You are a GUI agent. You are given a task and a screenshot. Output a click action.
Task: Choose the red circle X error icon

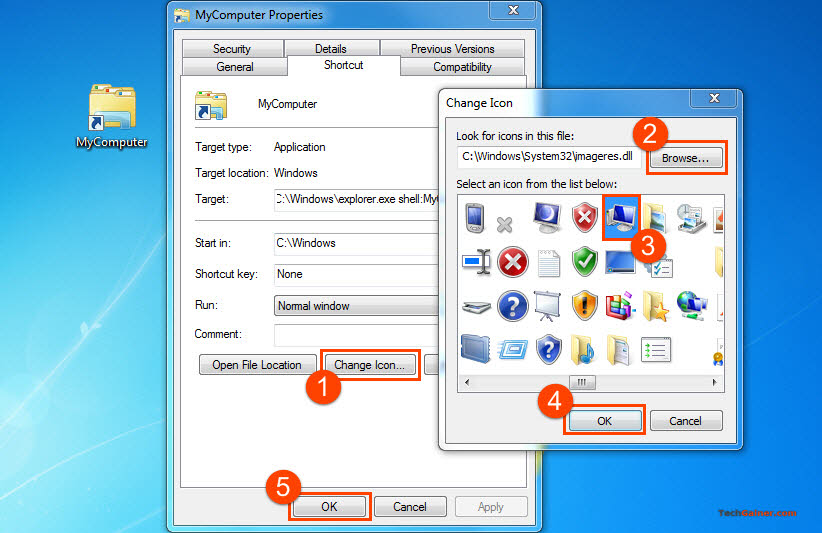click(512, 262)
